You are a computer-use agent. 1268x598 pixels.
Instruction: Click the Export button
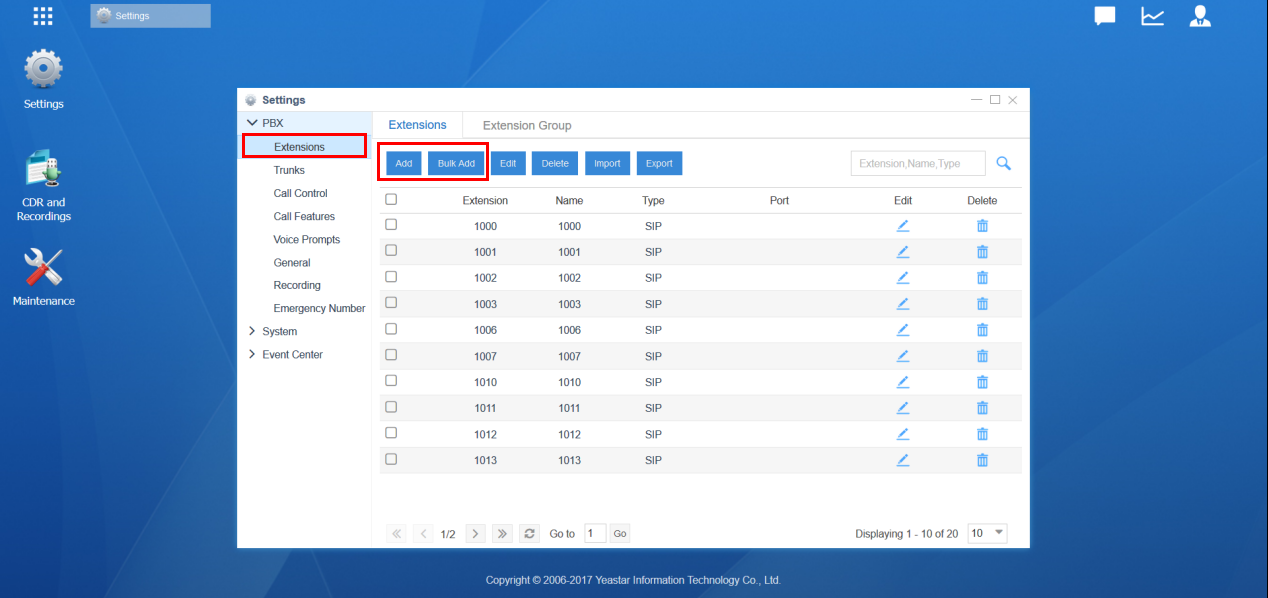tap(659, 163)
